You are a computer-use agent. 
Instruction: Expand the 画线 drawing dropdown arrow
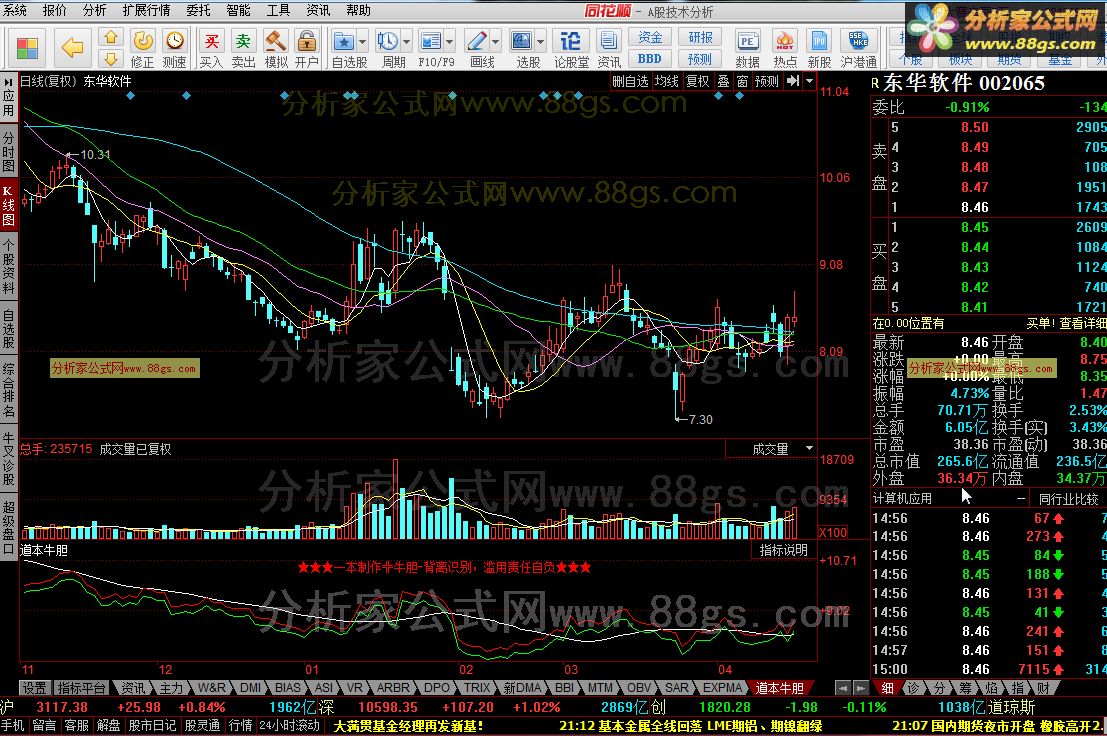(x=496, y=42)
